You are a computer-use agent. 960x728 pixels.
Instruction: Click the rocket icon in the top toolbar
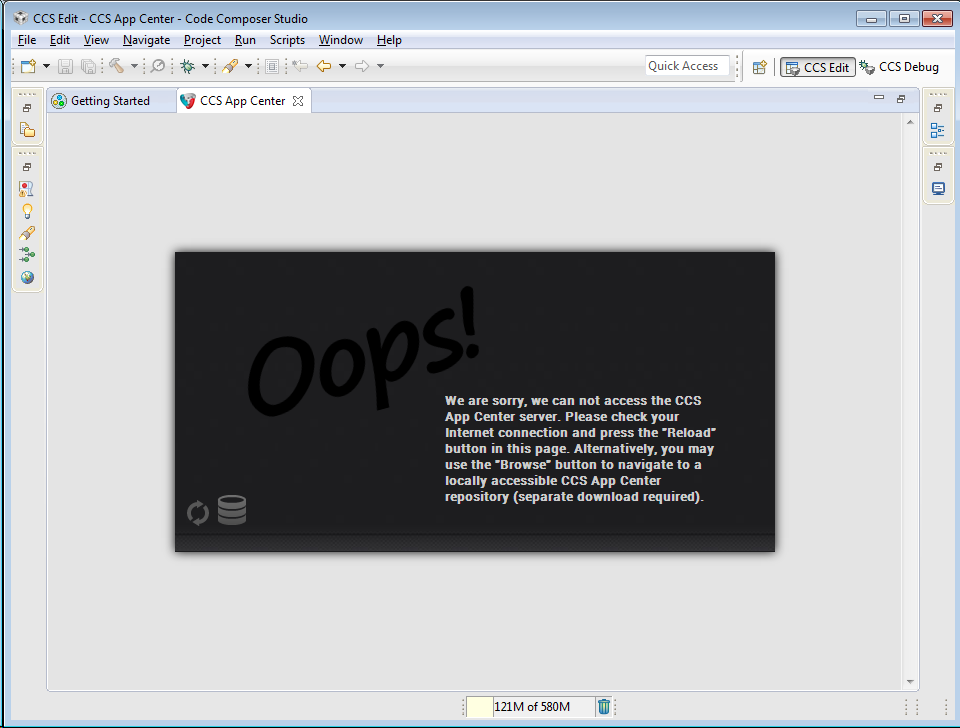click(x=230, y=66)
